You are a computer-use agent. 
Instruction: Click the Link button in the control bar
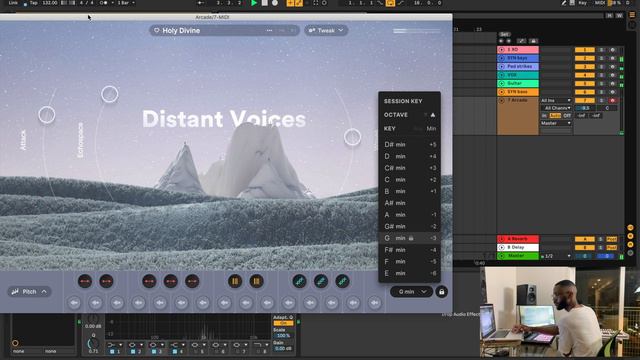click(13, 3)
